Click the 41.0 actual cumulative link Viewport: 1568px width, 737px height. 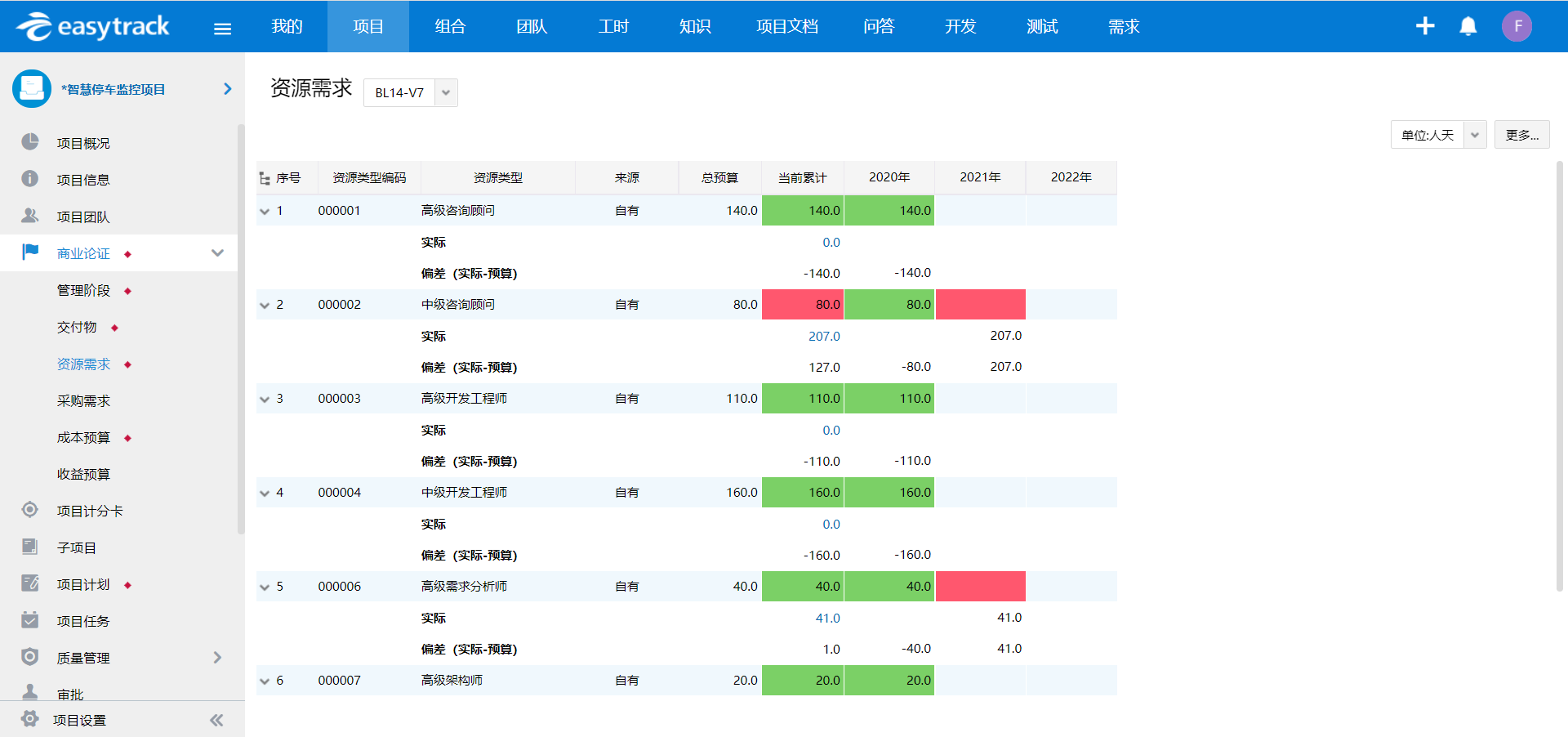pyautogui.click(x=827, y=618)
